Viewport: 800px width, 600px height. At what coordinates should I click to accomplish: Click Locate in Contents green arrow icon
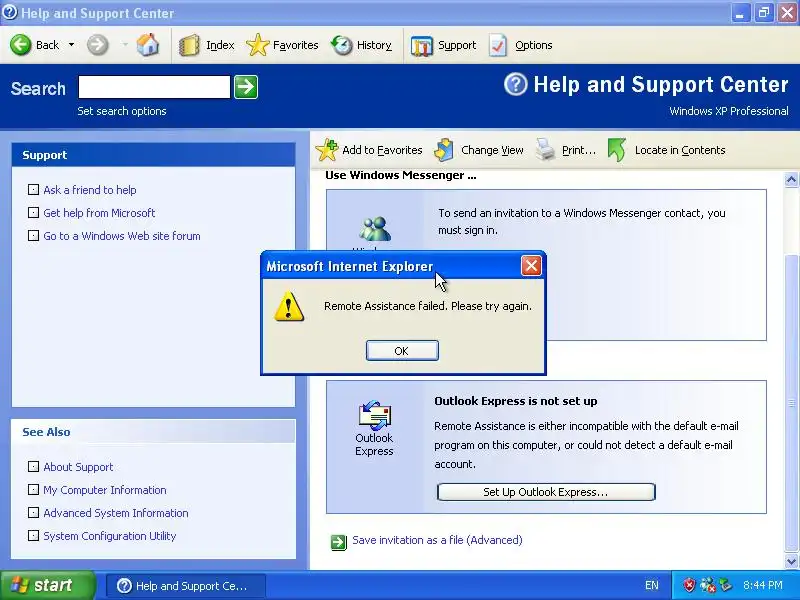(617, 149)
